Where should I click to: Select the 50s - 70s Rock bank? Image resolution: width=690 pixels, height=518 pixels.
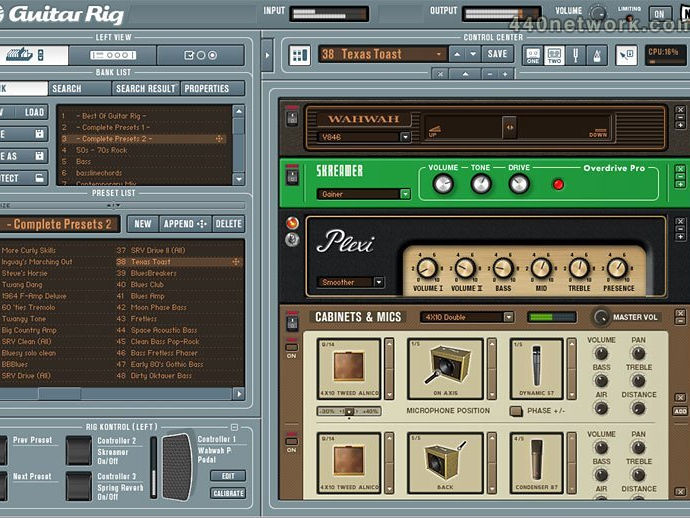[x=101, y=150]
